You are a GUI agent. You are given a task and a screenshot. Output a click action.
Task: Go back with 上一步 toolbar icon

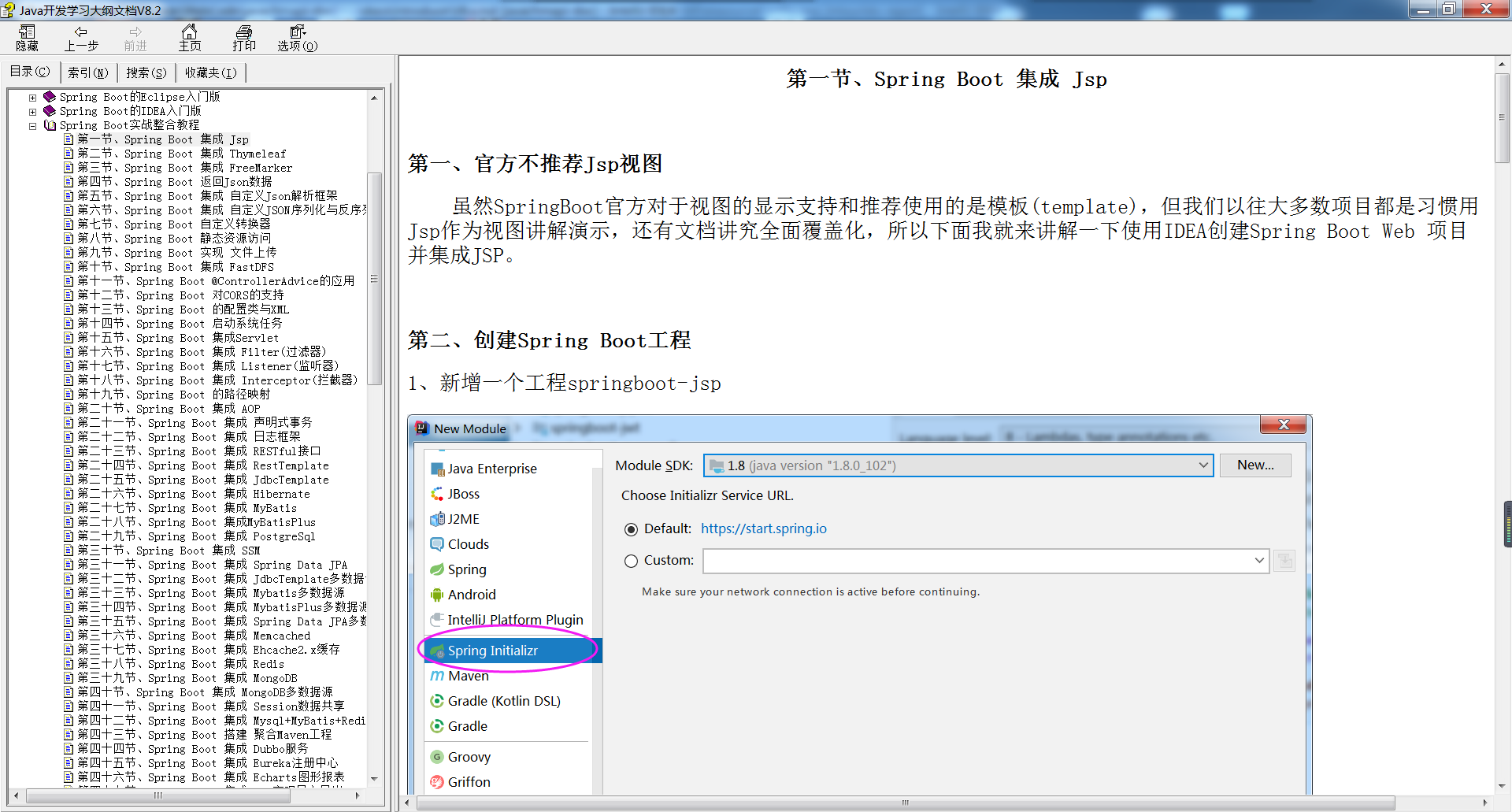pos(81,38)
